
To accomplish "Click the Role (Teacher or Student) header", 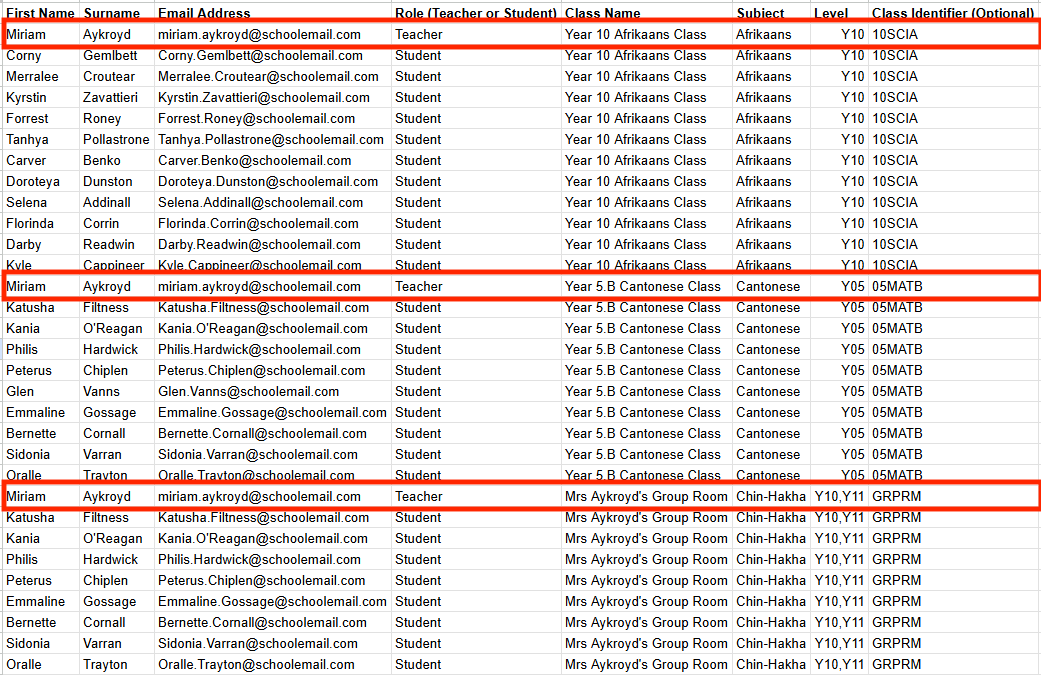I will (x=475, y=13).
